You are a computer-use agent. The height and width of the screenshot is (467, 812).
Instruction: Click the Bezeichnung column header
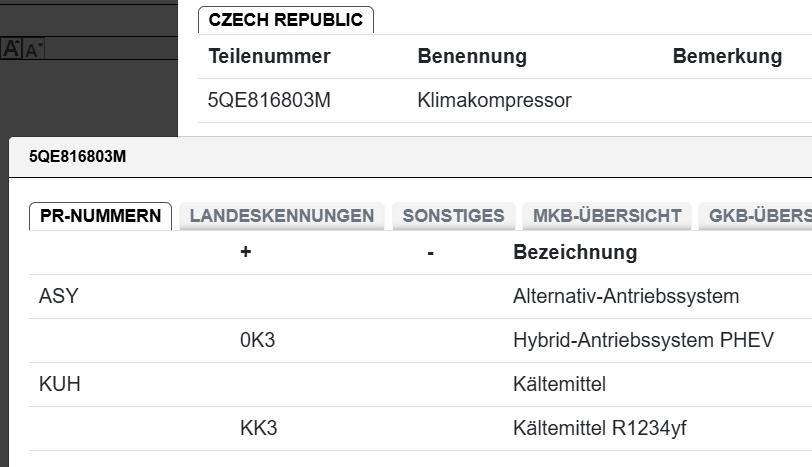tap(575, 252)
